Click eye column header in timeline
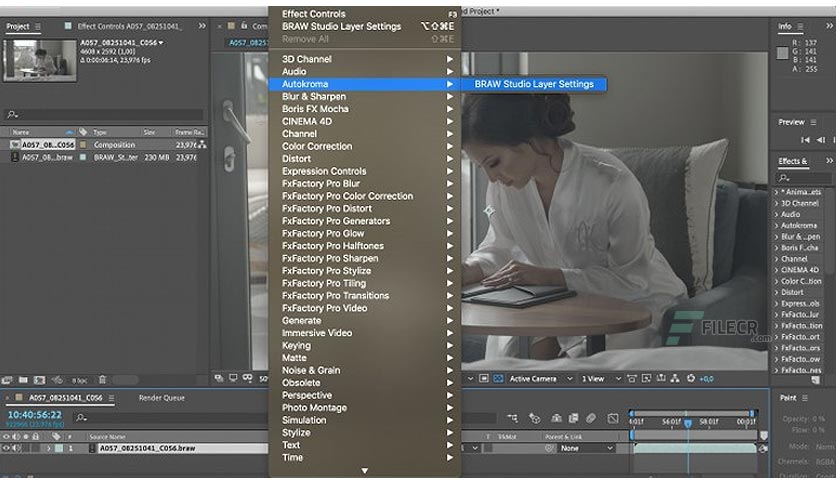 pos(6,437)
